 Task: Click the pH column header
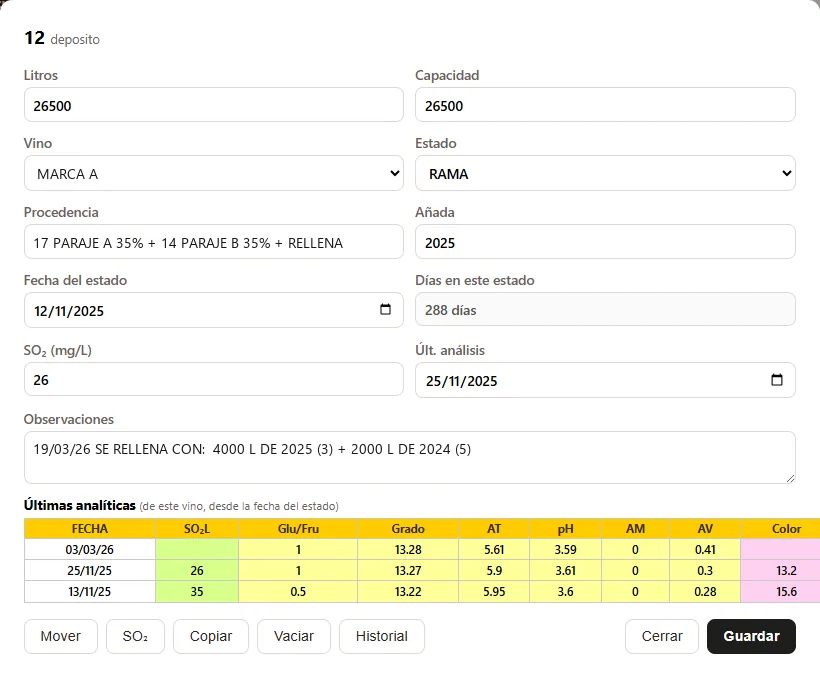coord(565,529)
